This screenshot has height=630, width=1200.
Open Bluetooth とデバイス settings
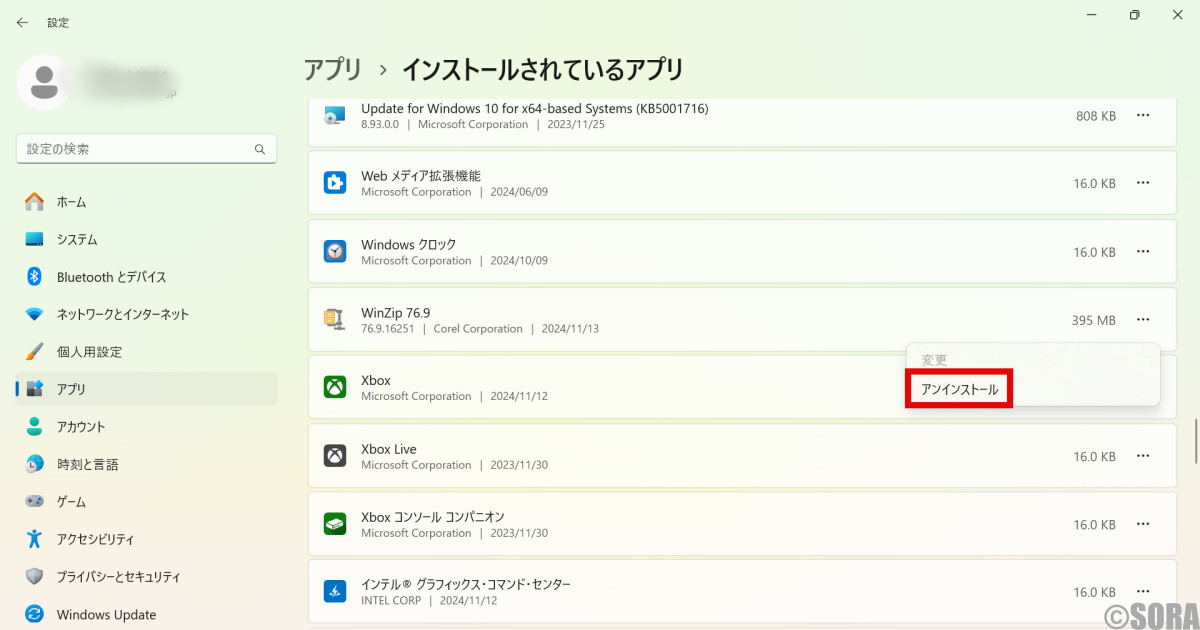[x=80, y=276]
